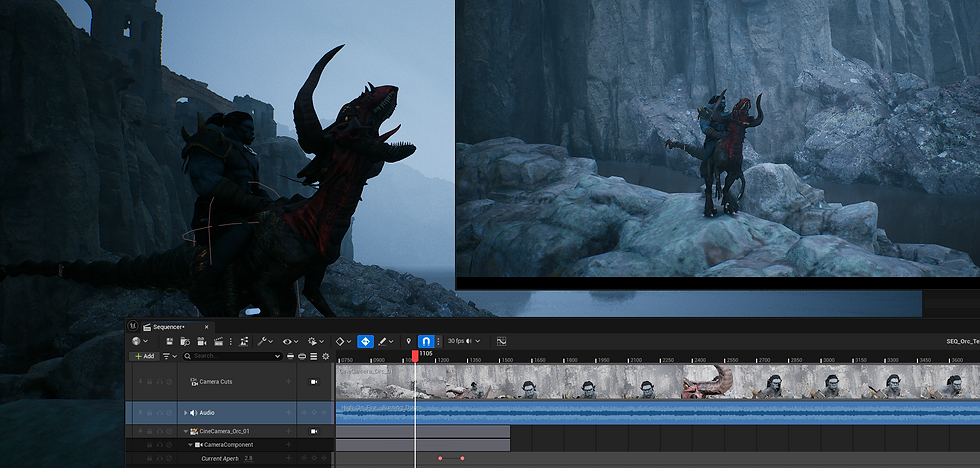980x468 pixels.
Task: Click the Curve Editor icon
Action: click(501, 341)
